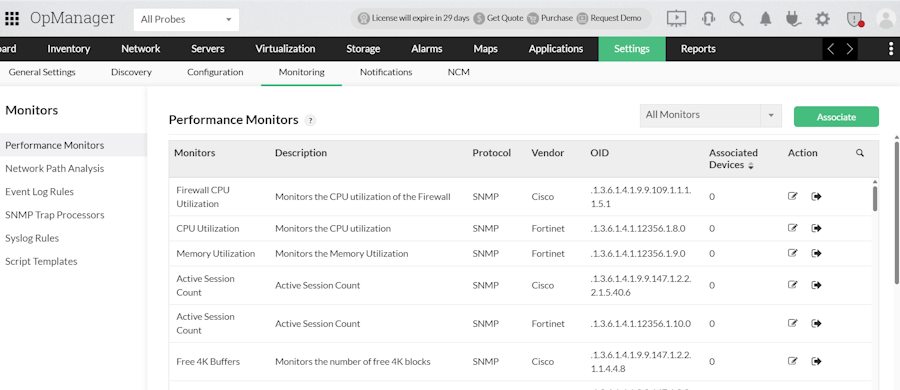This screenshot has height=390, width=900.
Task: Open the Alarms menu tab
Action: [x=426, y=49]
